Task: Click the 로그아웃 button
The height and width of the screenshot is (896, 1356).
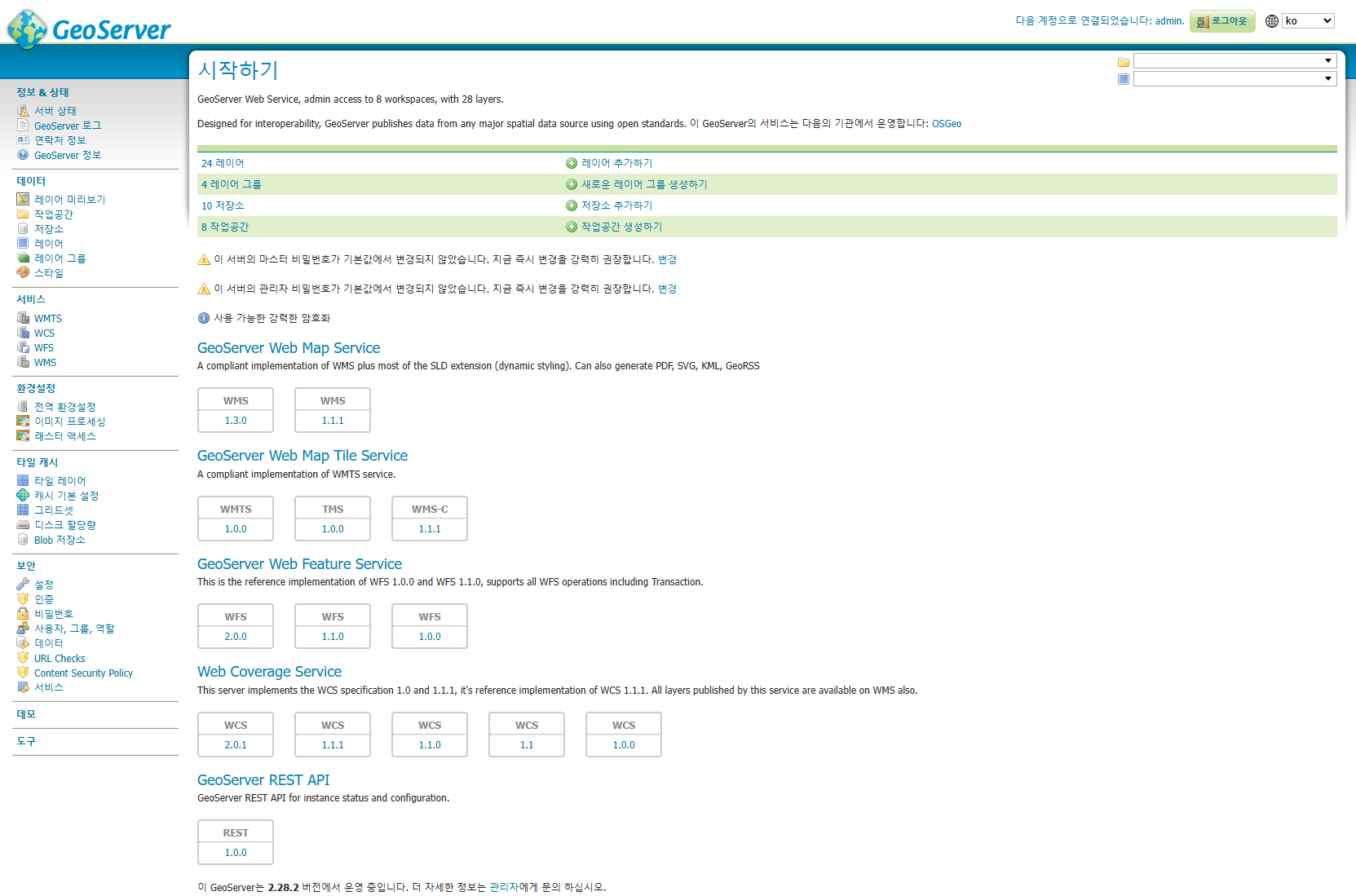Action: point(1222,21)
